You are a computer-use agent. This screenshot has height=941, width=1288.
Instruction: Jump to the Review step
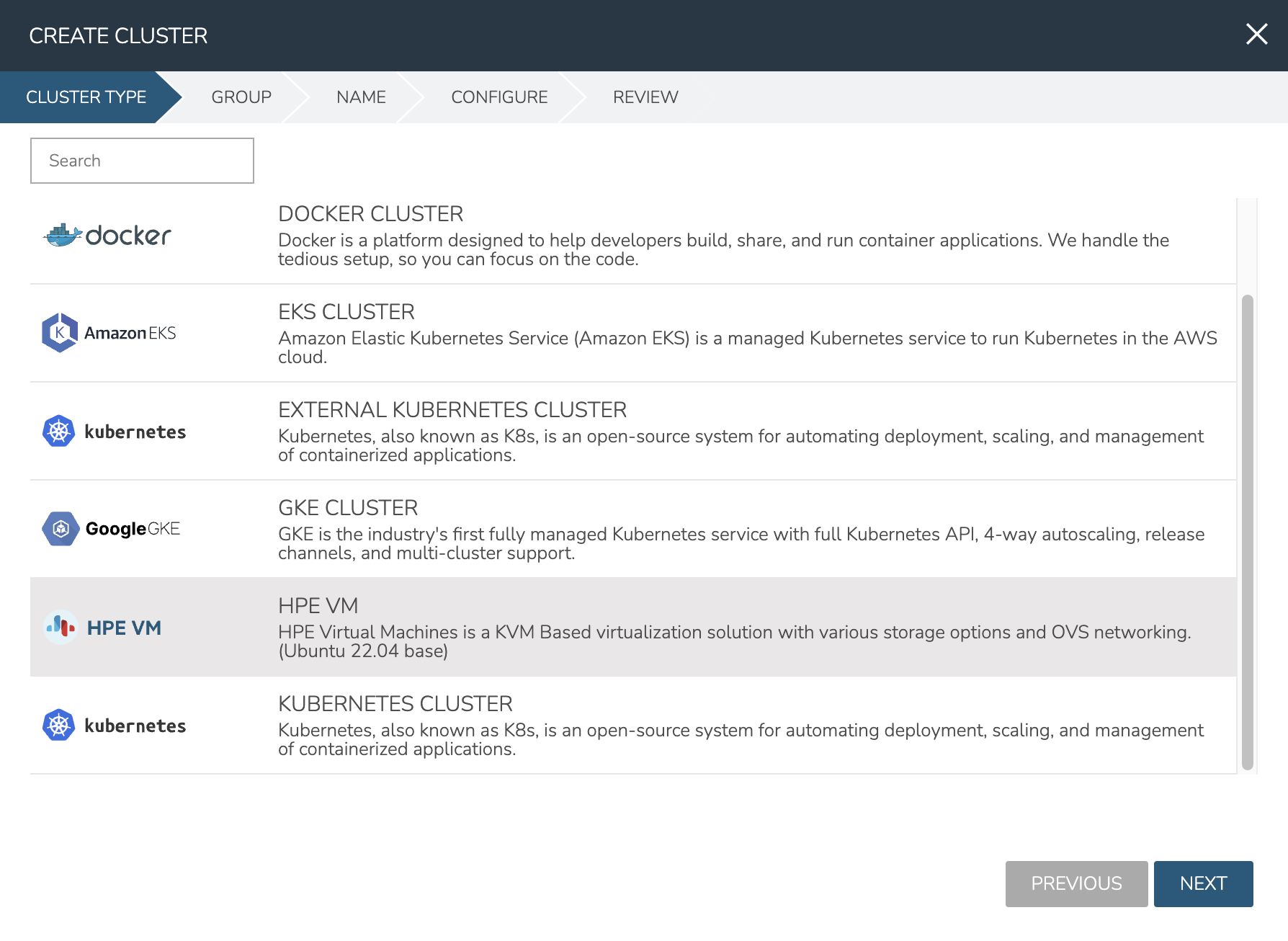pyautogui.click(x=645, y=97)
